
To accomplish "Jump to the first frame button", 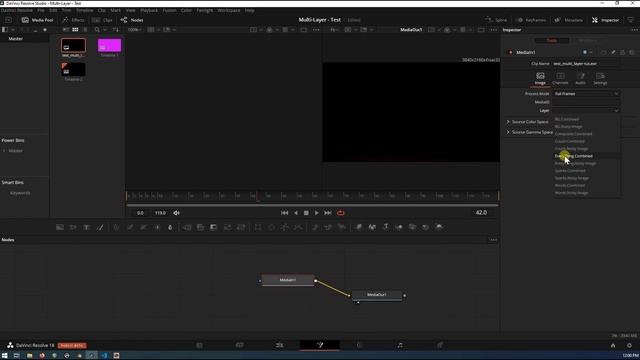I will 284,213.
